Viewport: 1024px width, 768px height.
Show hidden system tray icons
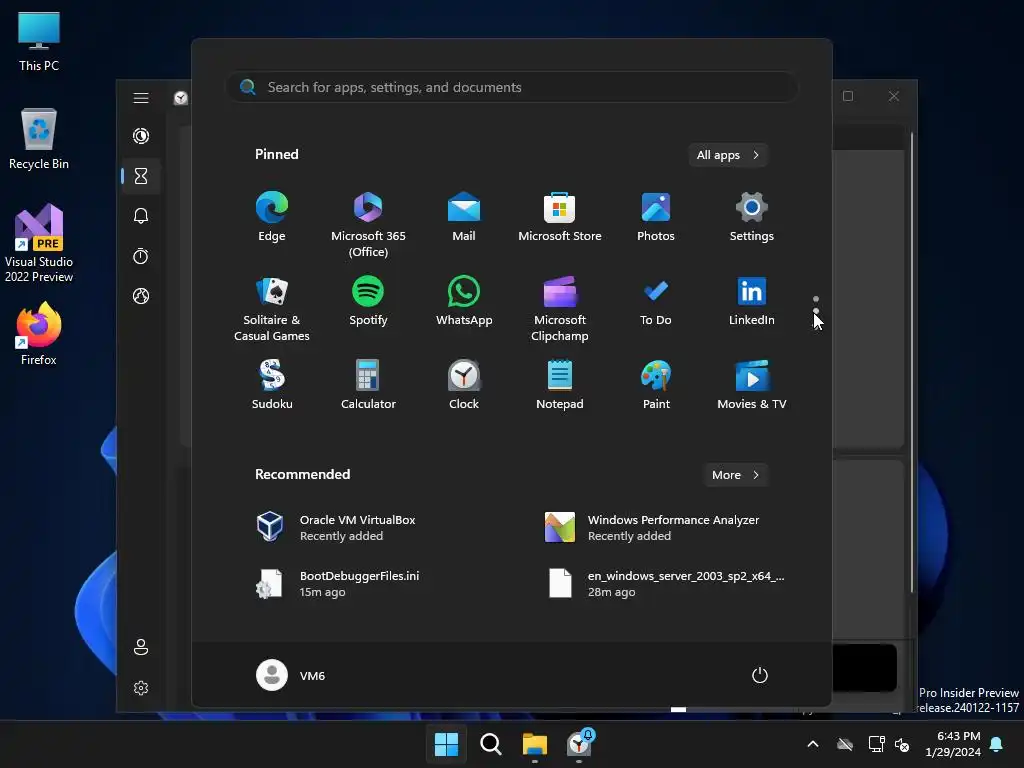click(813, 744)
